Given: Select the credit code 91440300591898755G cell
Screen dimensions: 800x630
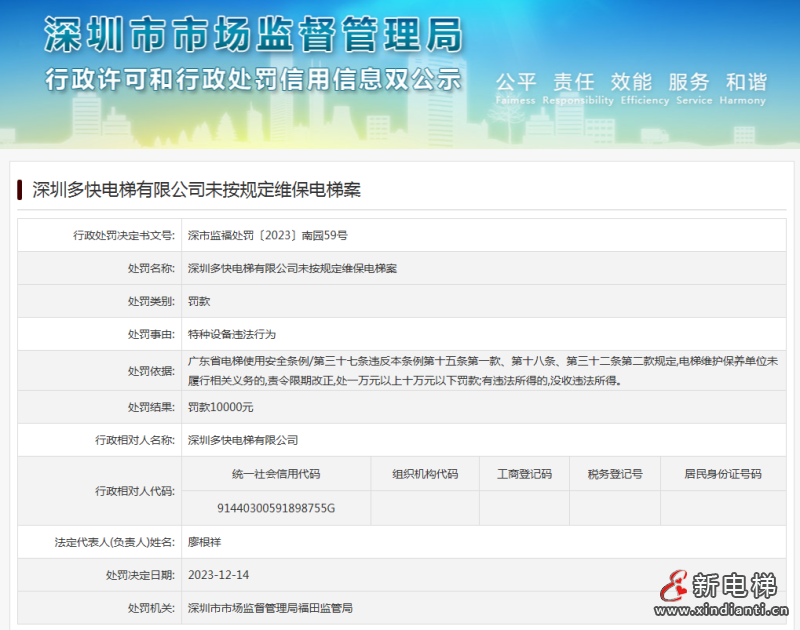Looking at the screenshot, I should [x=277, y=507].
